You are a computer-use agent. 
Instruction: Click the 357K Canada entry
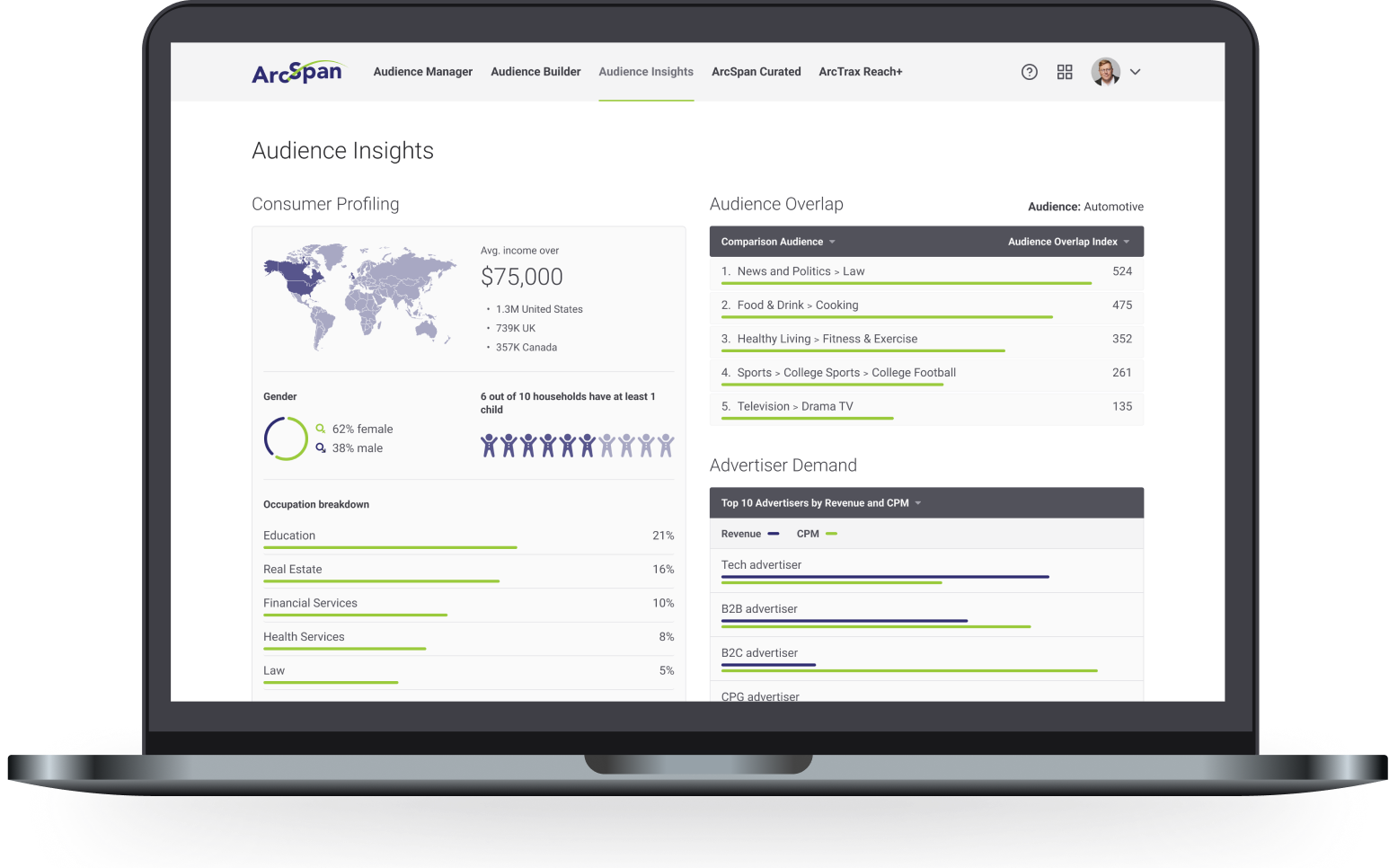[x=526, y=347]
